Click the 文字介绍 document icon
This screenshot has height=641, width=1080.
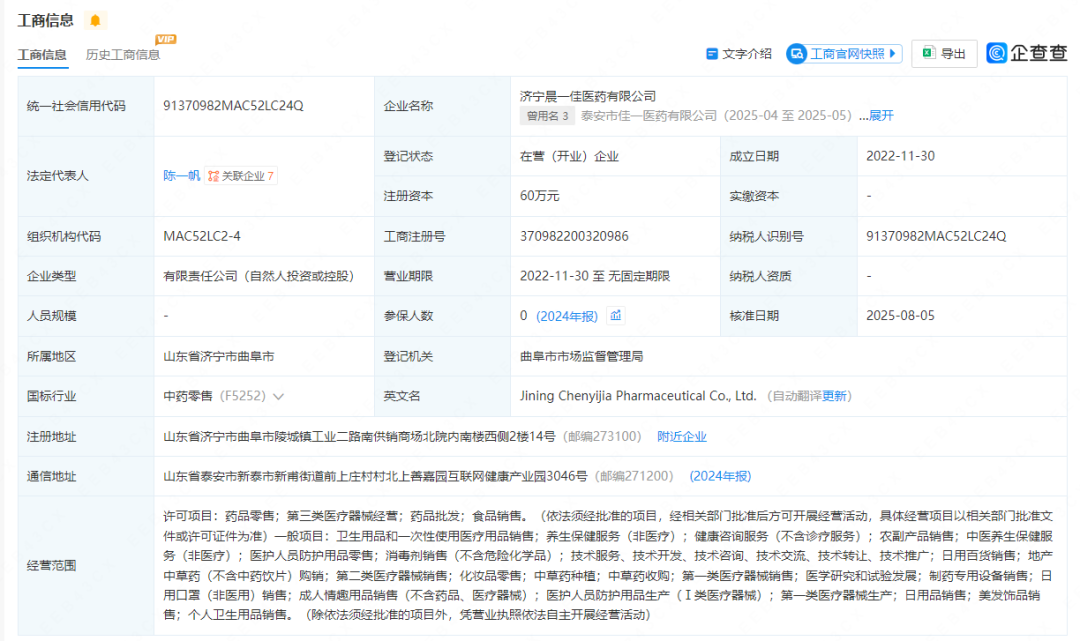coord(712,54)
